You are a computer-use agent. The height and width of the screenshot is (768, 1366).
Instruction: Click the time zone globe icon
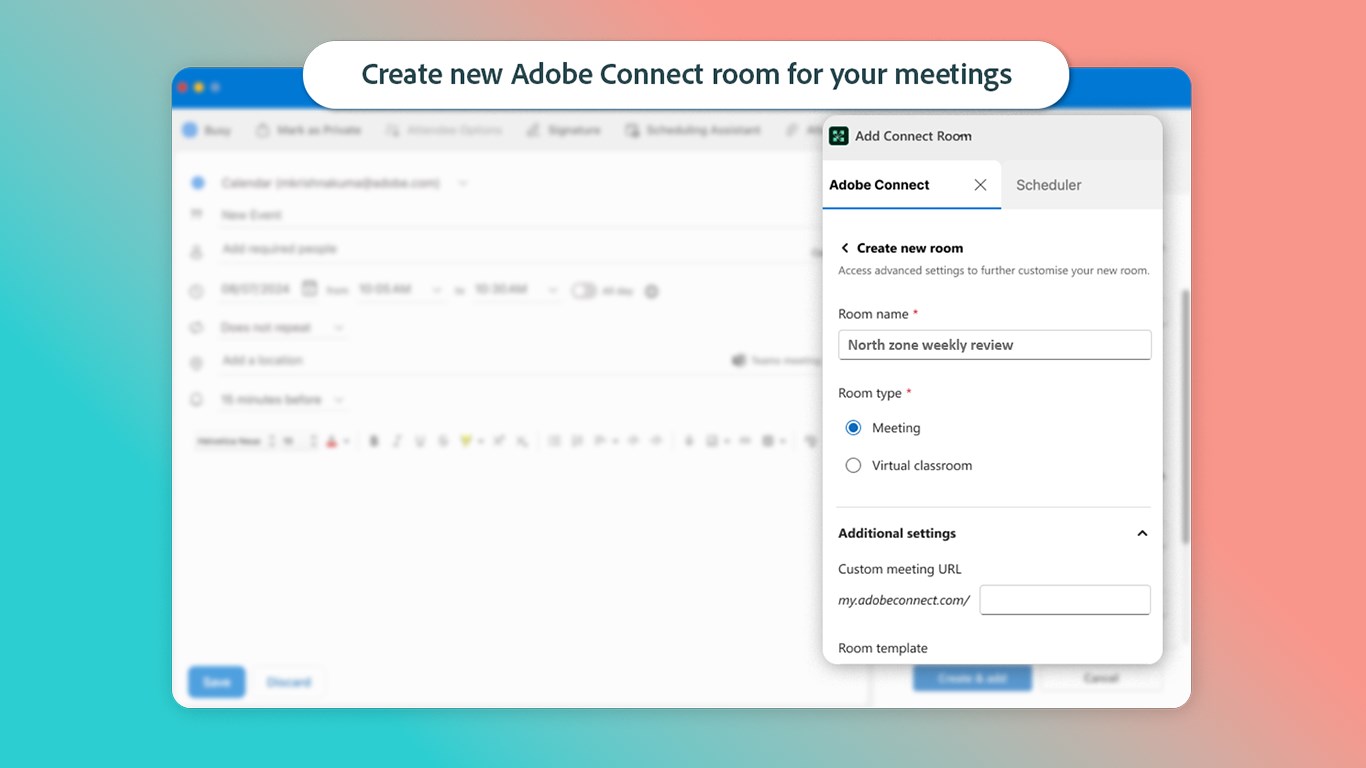652,291
